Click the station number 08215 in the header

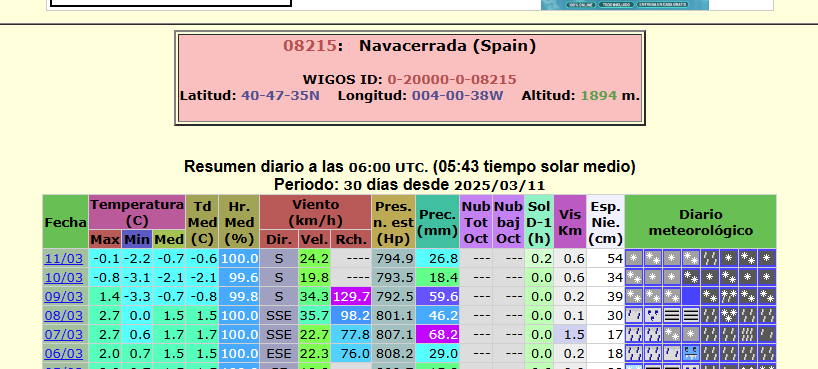tap(310, 46)
